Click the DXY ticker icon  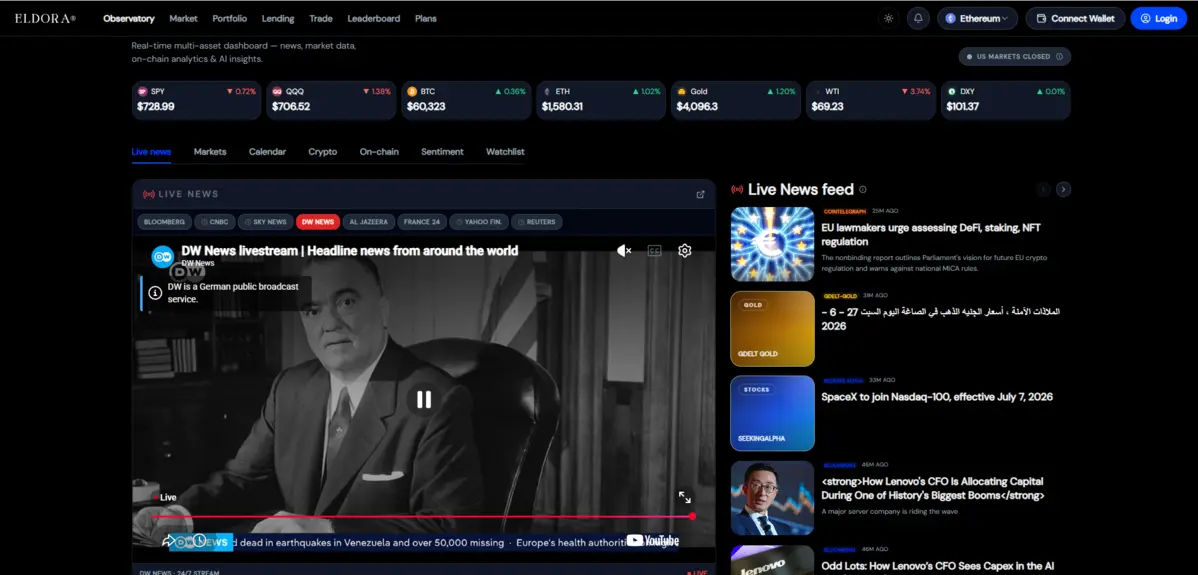pos(951,91)
